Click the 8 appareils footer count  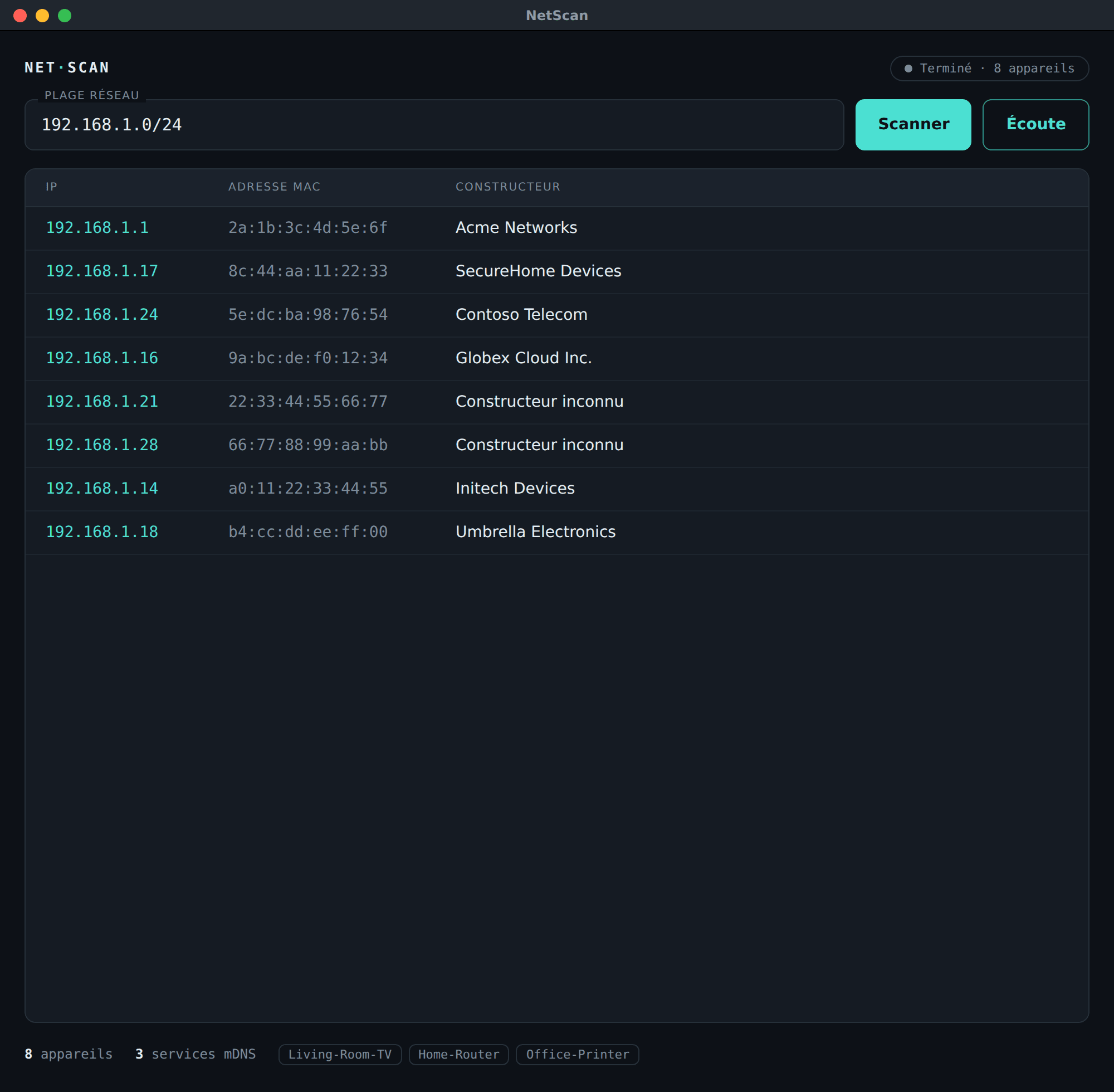point(69,1054)
